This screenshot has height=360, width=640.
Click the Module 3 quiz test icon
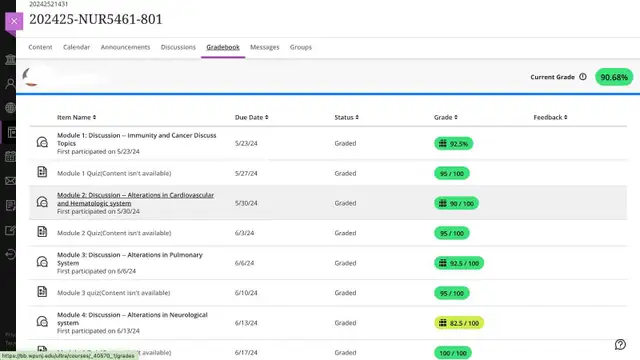point(42,291)
